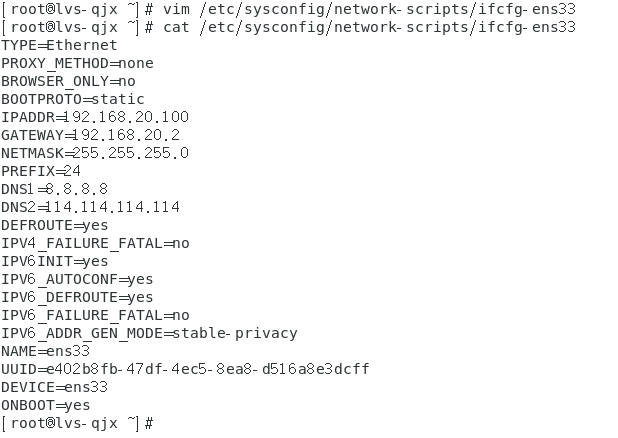Select the PROXY_METHOD=none line
618x438 pixels.
pos(77,63)
